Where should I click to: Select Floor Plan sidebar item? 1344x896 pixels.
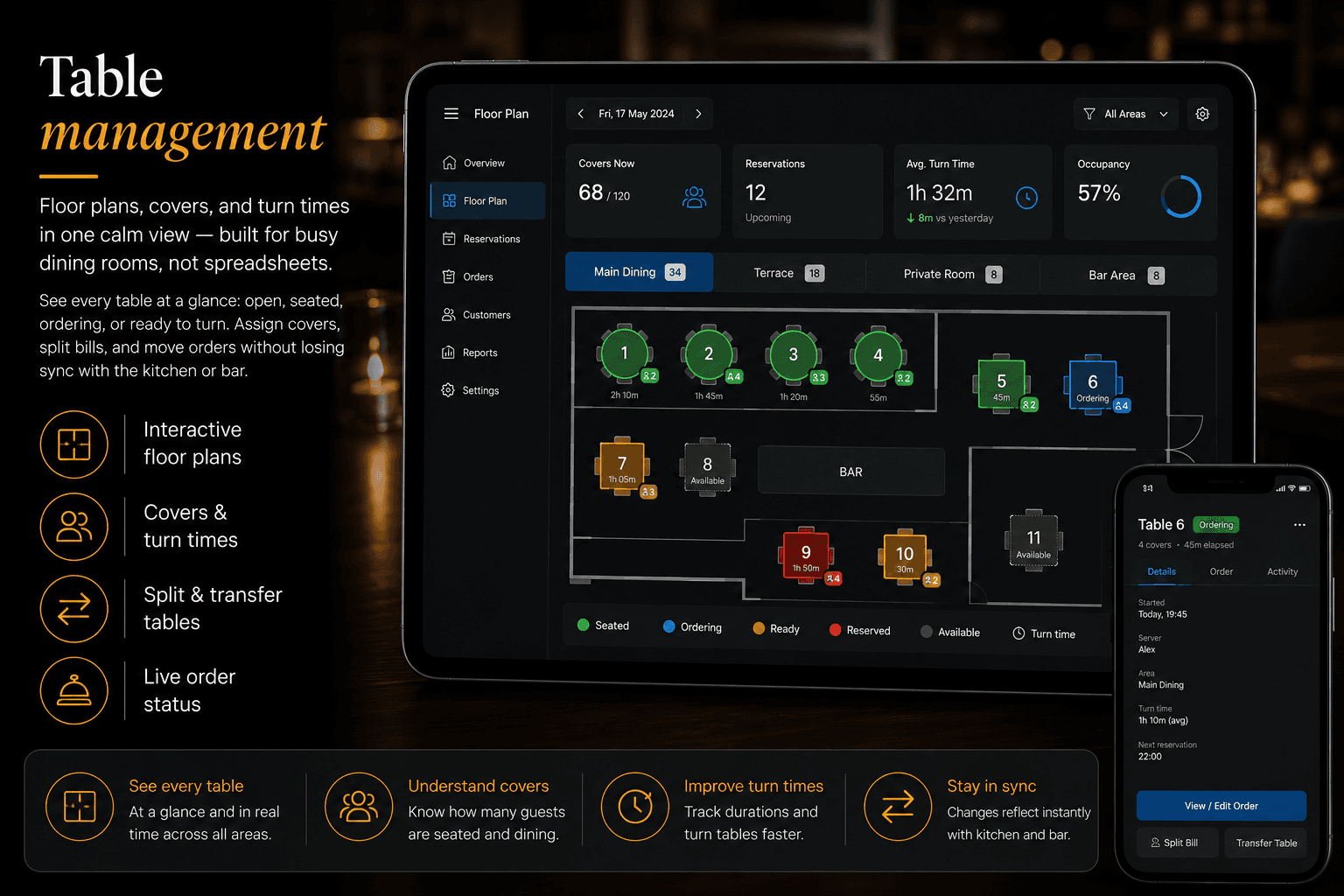(487, 200)
